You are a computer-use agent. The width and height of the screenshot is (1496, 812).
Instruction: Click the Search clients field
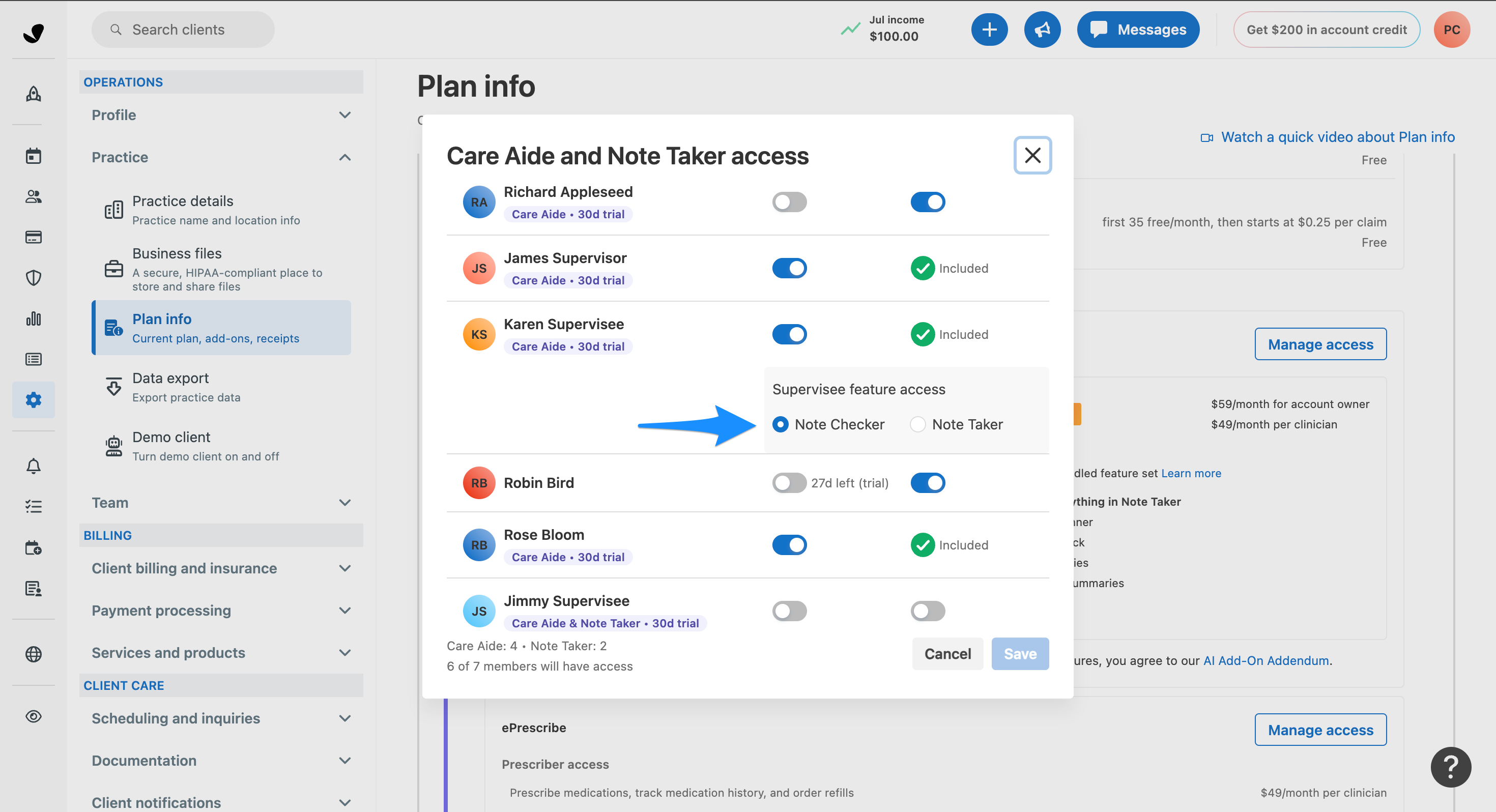pos(182,30)
